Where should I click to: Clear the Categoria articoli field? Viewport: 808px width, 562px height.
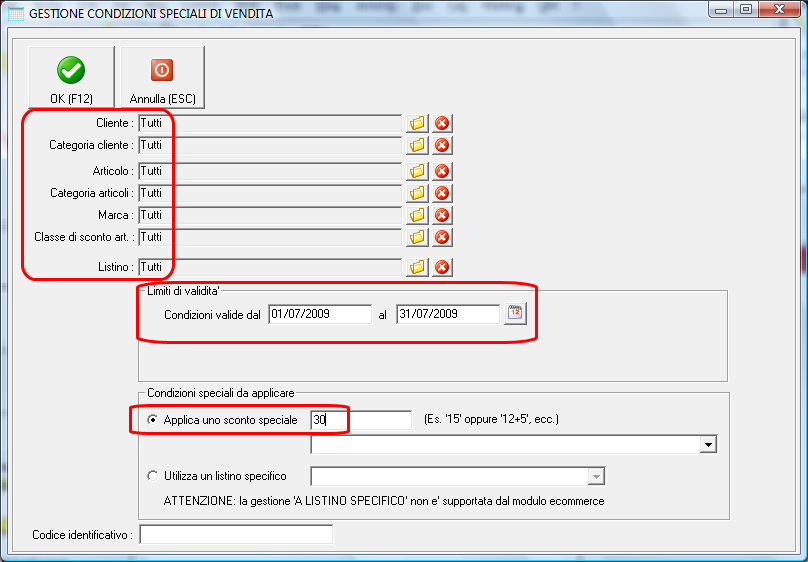coord(442,193)
